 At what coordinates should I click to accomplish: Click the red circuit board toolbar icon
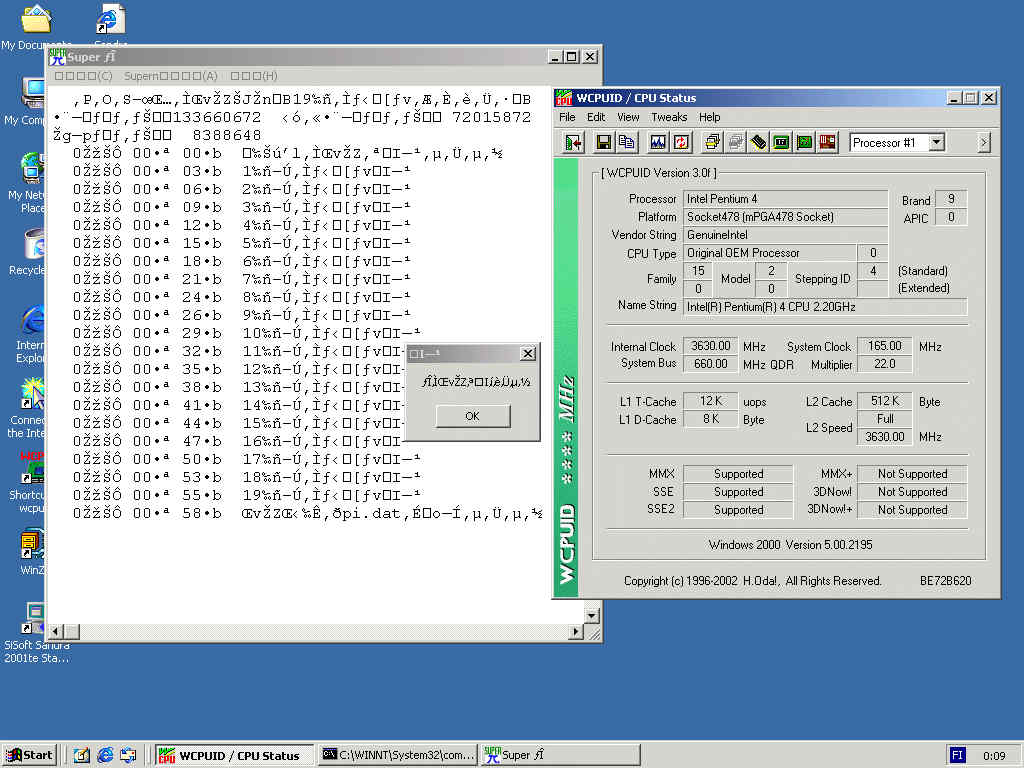827,143
